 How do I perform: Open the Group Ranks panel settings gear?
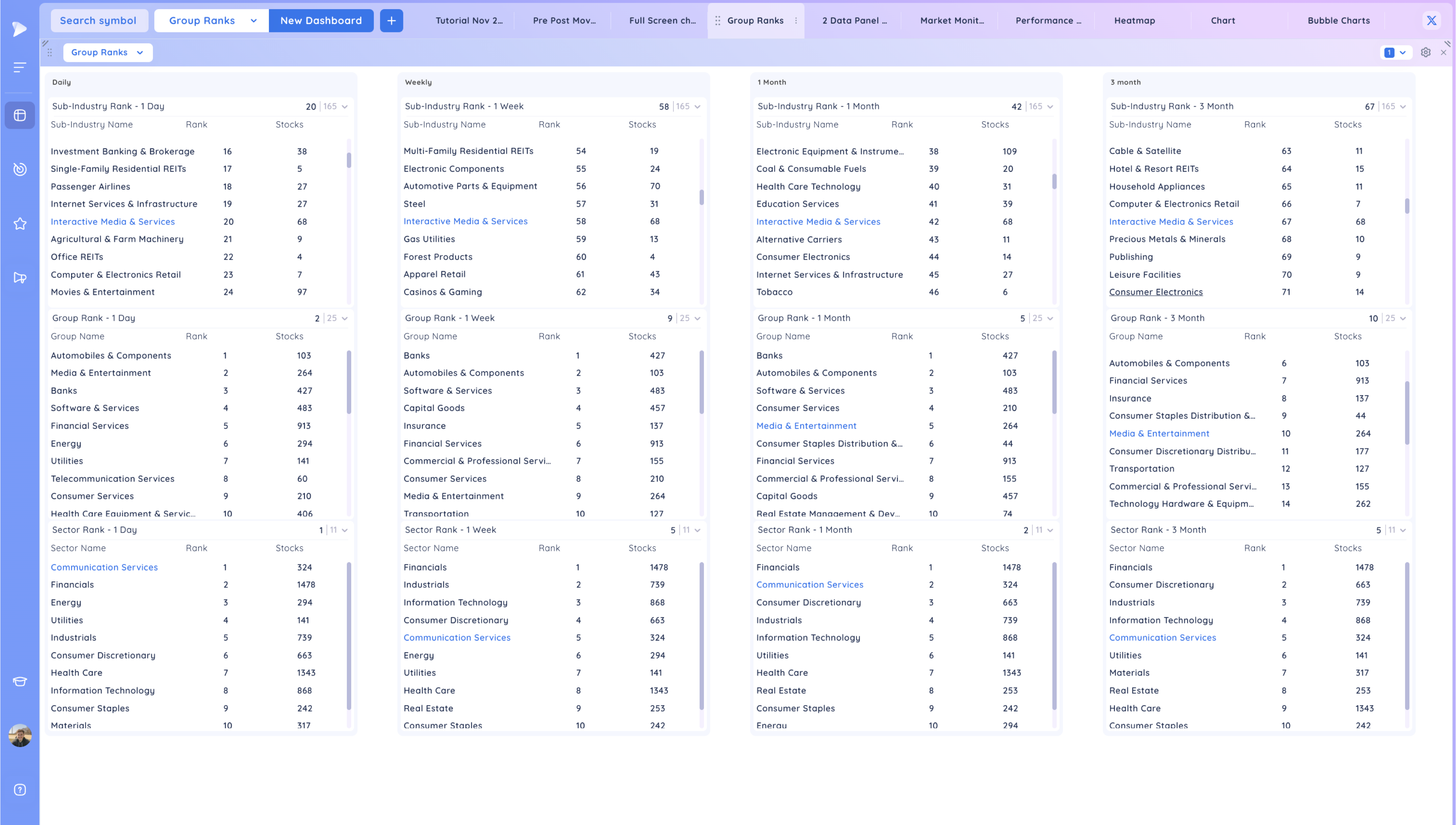pyautogui.click(x=1425, y=52)
